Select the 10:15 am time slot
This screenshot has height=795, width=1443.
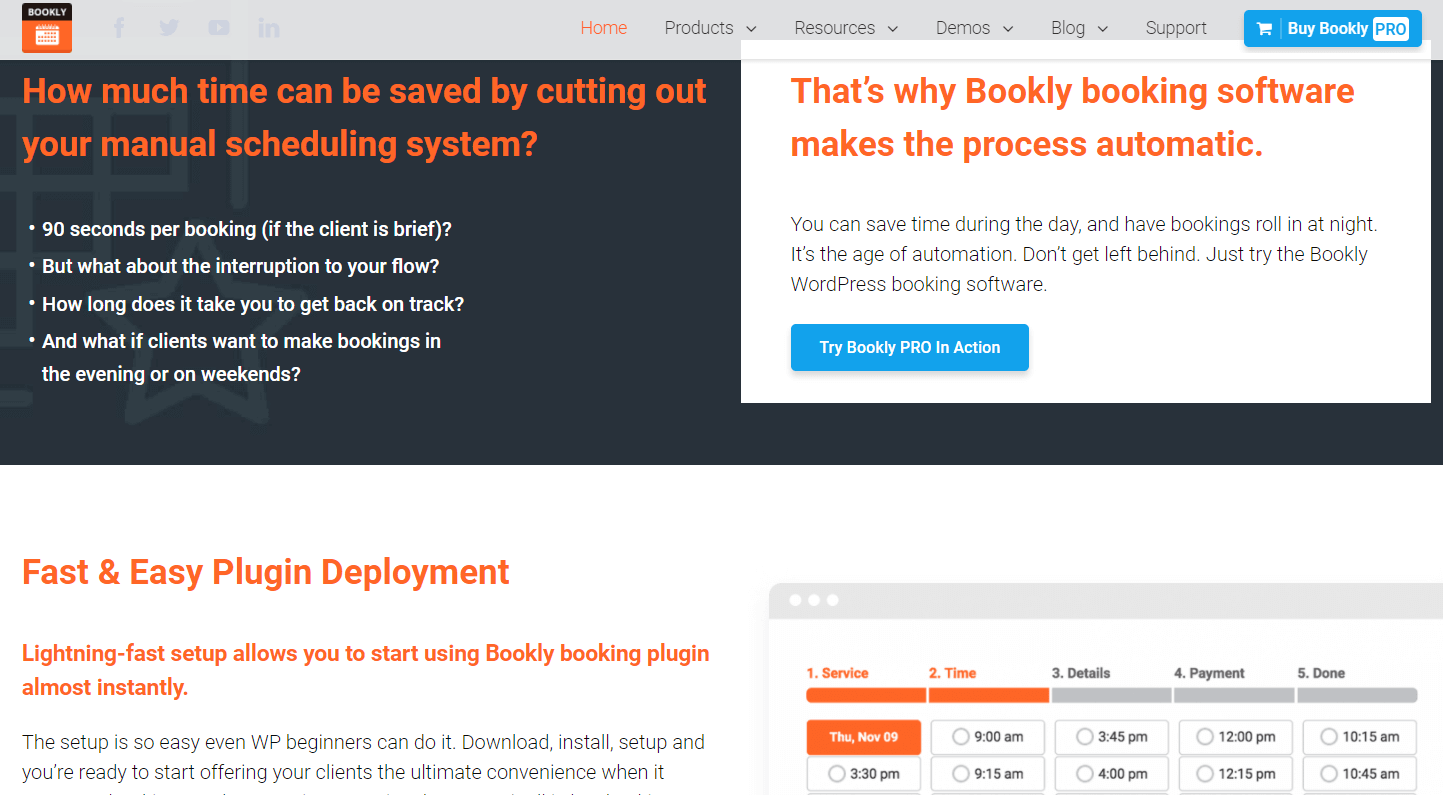point(1359,737)
